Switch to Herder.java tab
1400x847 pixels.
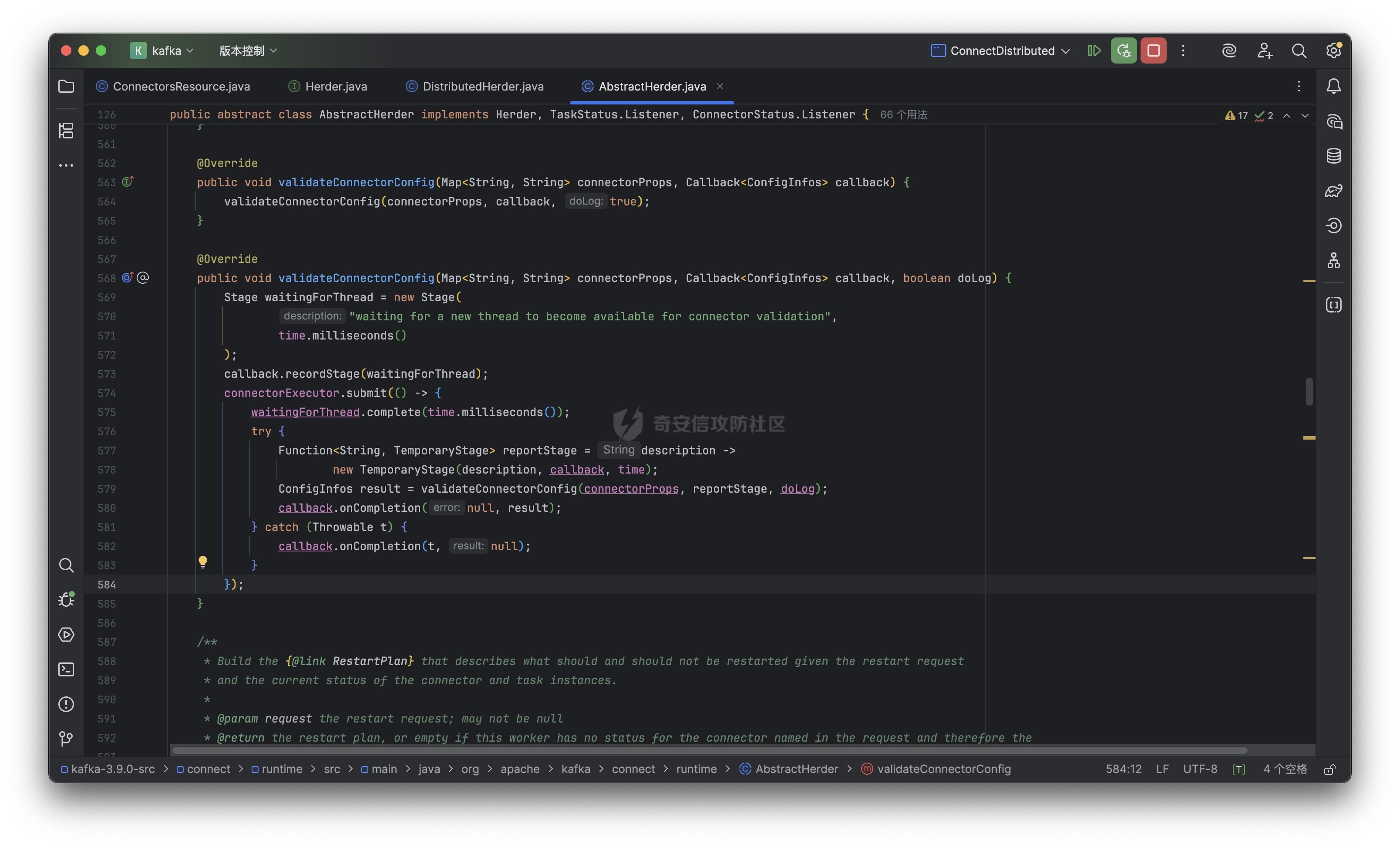(328, 86)
